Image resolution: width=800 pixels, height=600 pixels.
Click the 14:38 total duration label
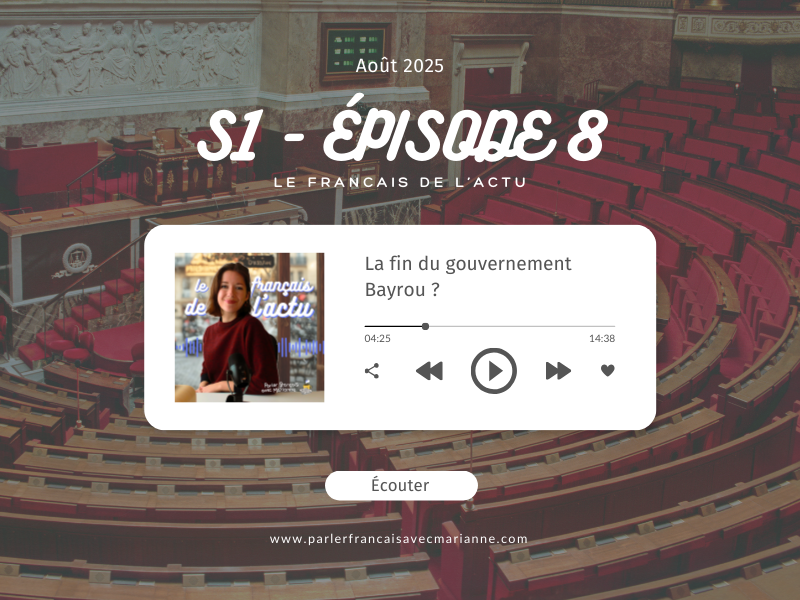tap(601, 340)
